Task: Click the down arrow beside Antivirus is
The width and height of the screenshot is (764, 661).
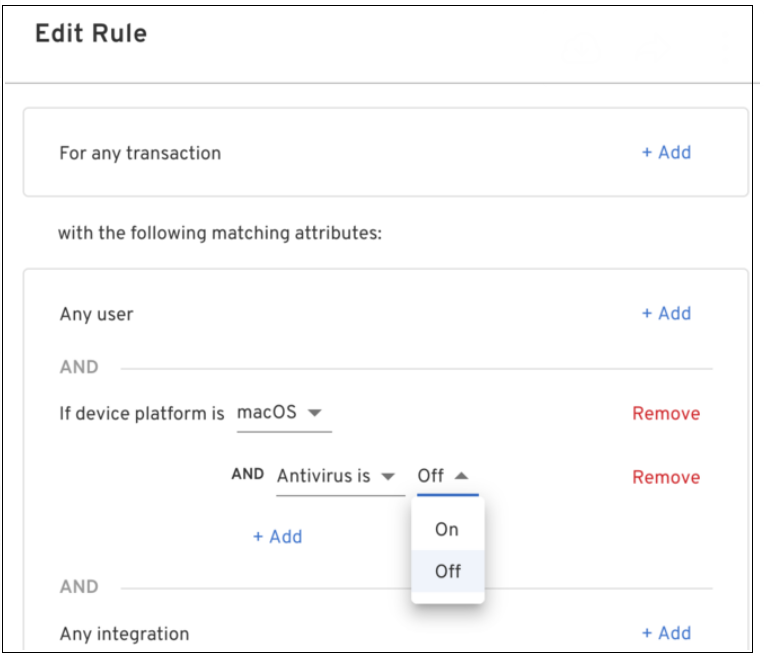Action: tap(389, 477)
